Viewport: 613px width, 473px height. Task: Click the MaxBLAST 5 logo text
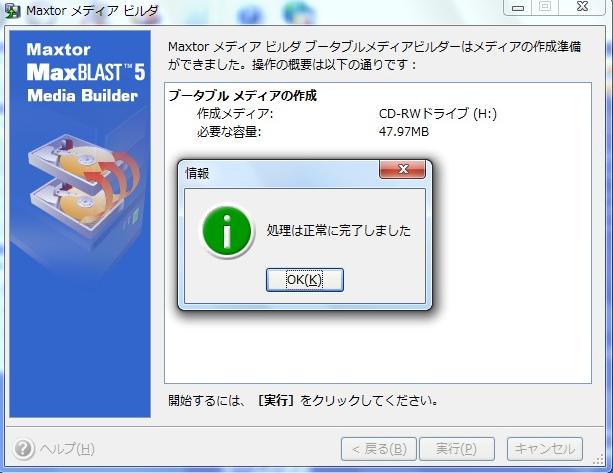click(86, 72)
